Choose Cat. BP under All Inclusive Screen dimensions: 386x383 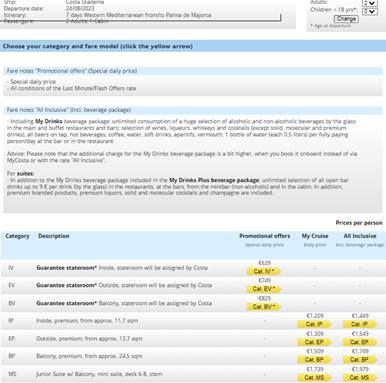[359, 360]
